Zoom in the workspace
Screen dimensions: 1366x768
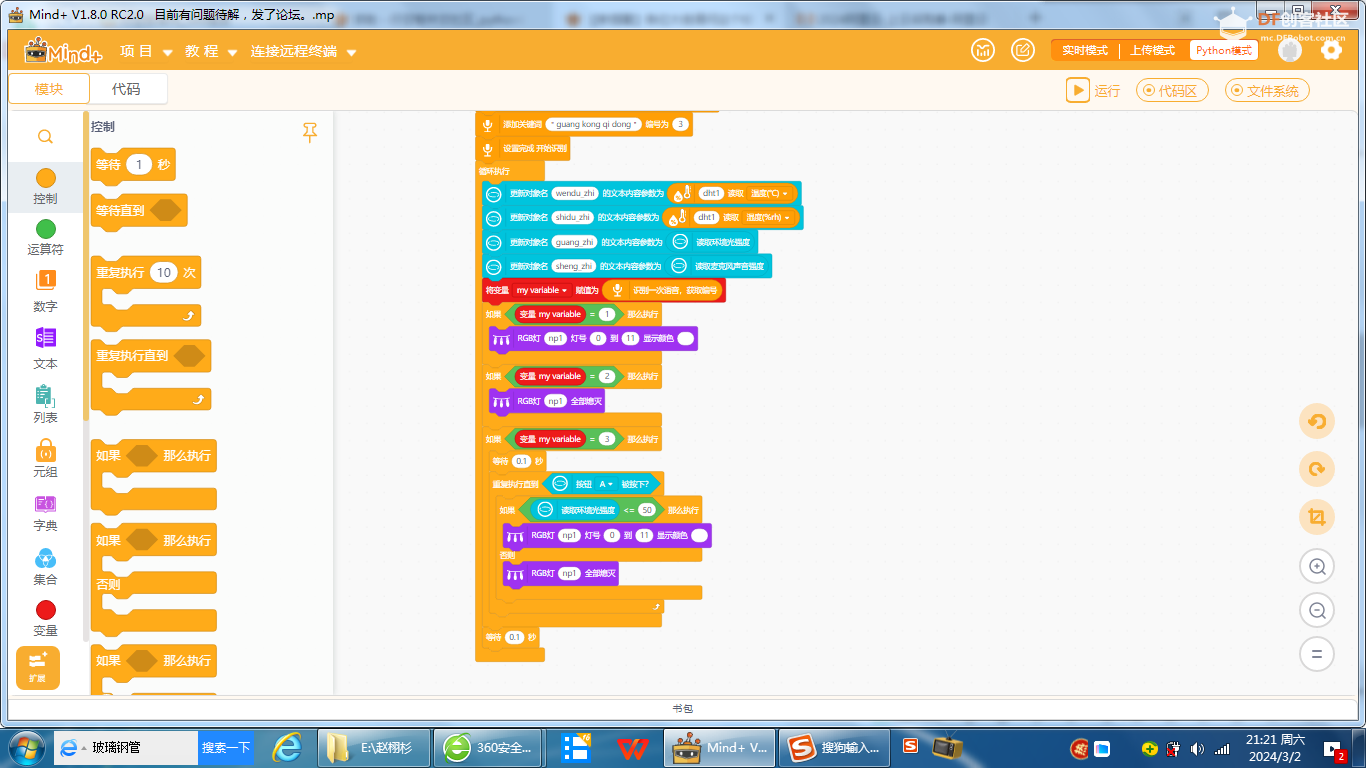coord(1317,567)
